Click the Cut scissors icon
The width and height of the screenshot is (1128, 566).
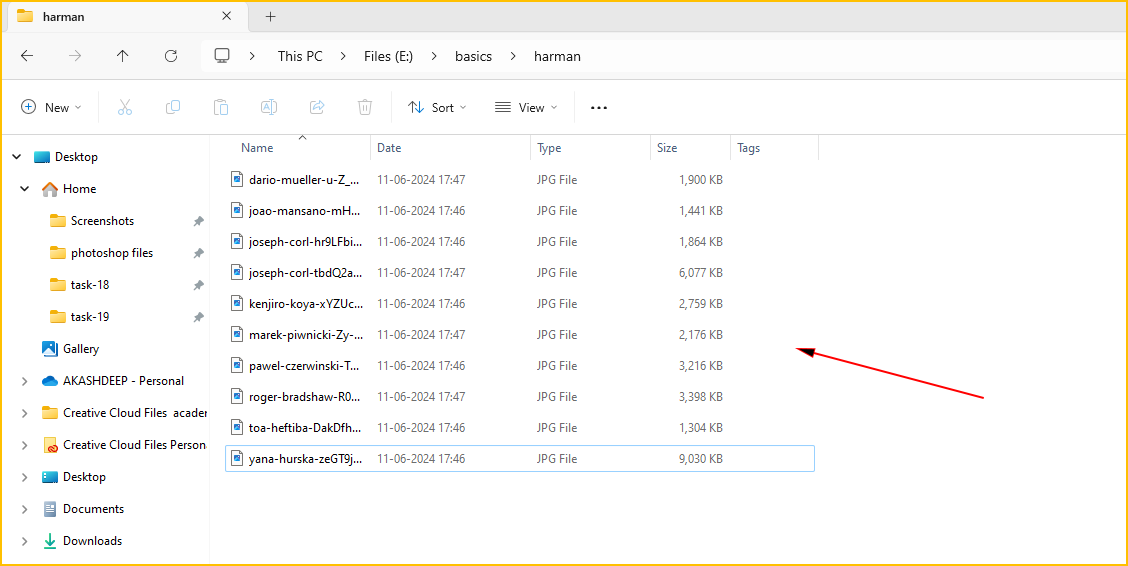[x=125, y=107]
